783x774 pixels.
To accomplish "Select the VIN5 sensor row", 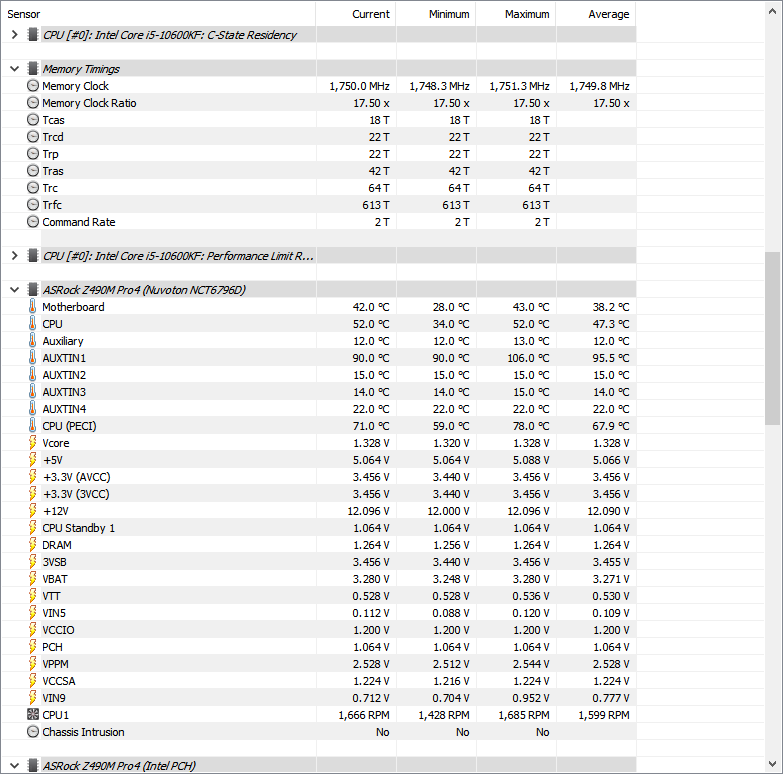I will tap(318, 613).
